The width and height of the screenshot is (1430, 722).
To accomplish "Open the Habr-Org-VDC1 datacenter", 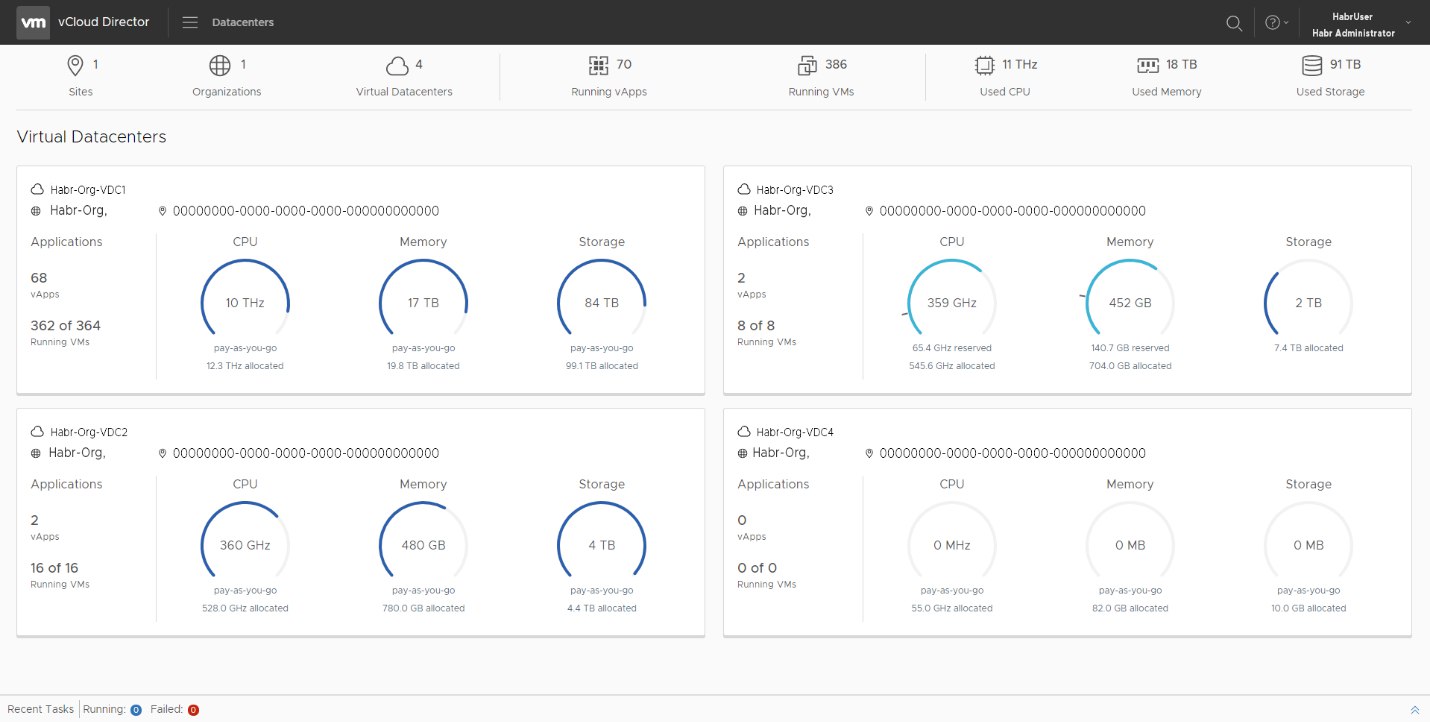I will [88, 189].
